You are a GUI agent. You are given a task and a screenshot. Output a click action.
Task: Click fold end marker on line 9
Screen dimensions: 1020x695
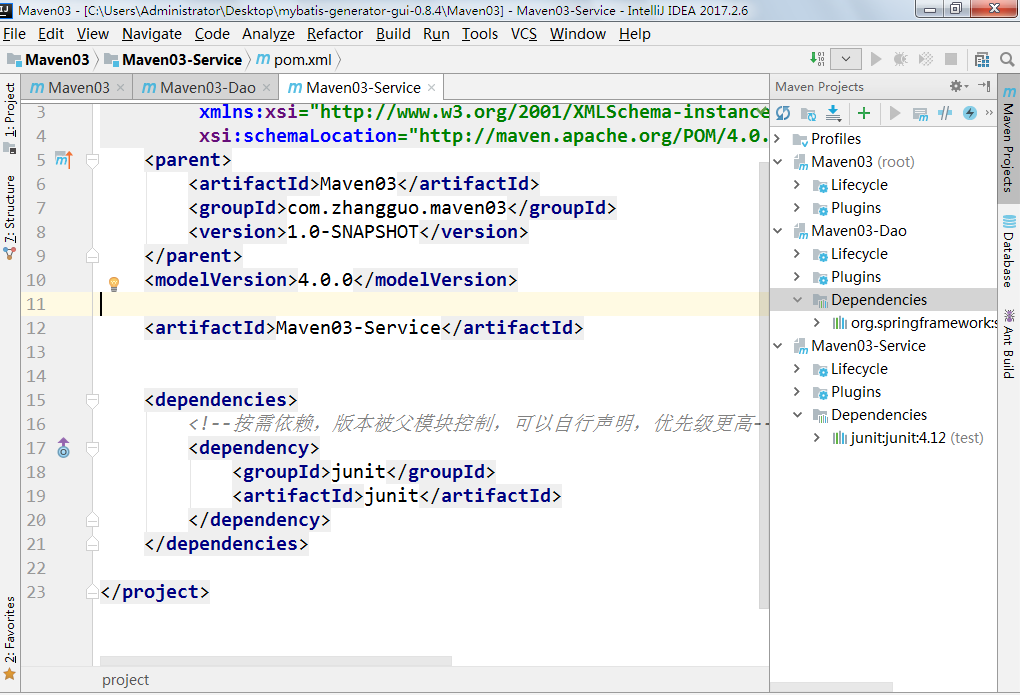pos(92,256)
